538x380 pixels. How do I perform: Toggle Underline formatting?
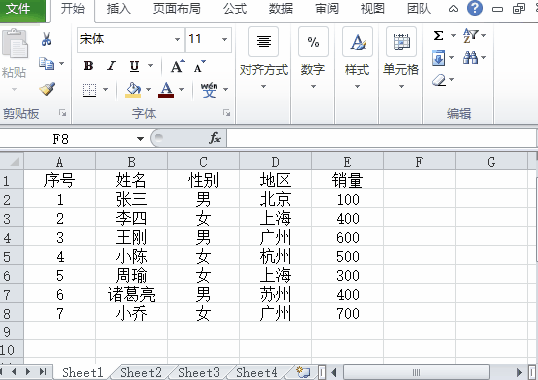coord(134,66)
